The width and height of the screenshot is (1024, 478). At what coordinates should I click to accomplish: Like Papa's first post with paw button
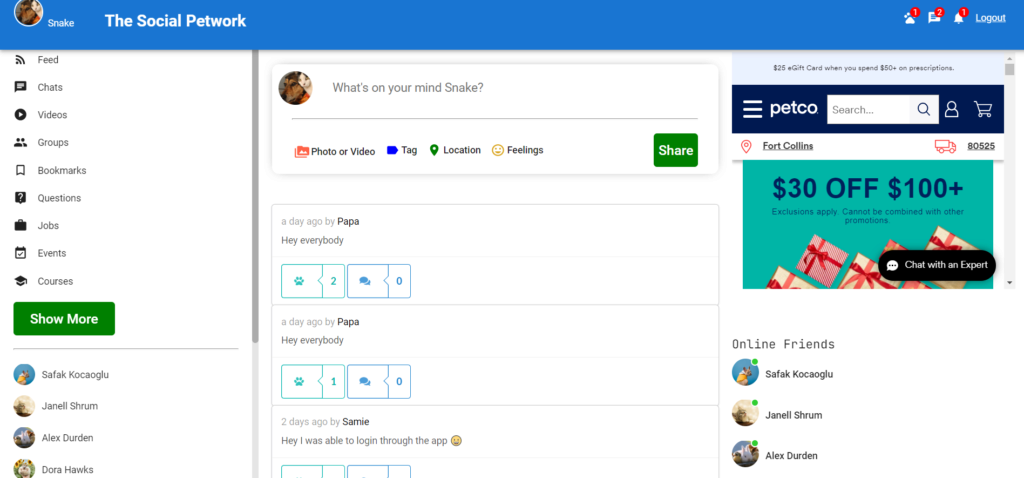299,281
